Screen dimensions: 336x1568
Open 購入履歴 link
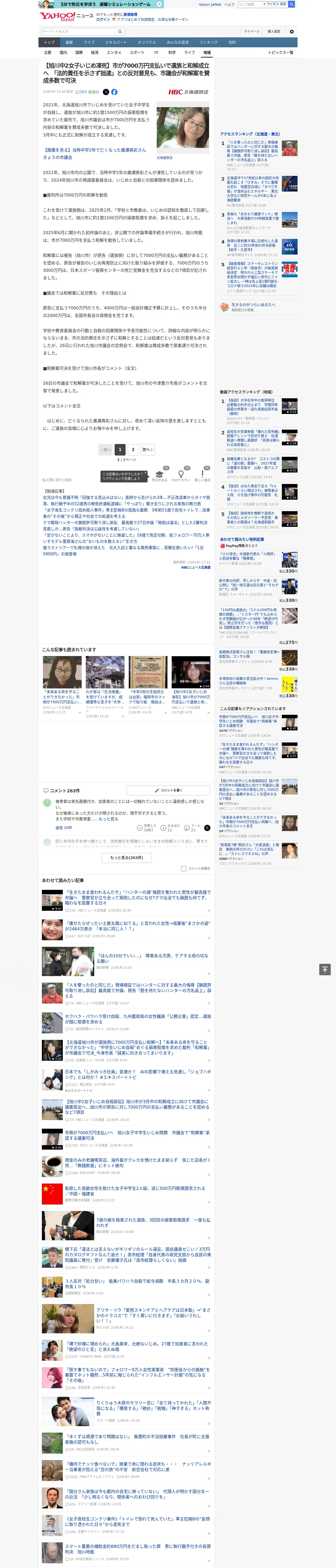click(274, 31)
